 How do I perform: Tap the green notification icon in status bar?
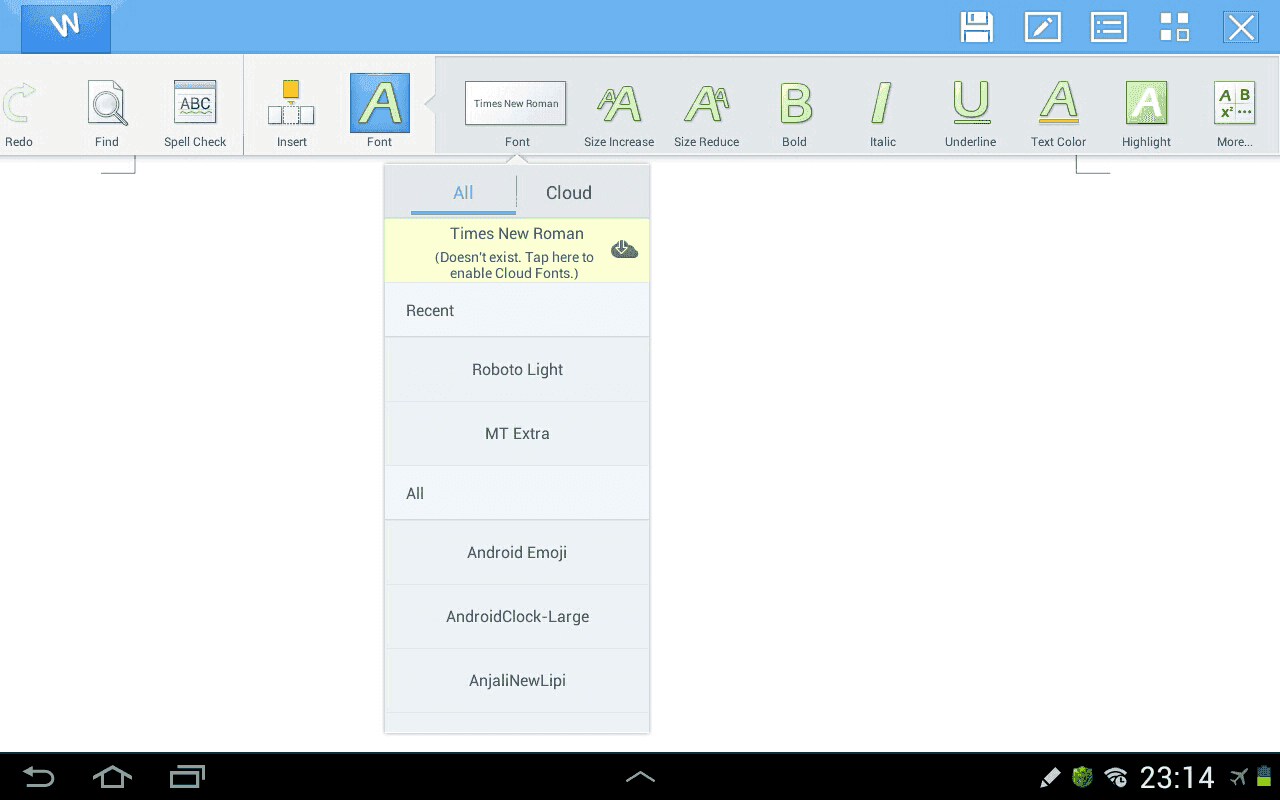[1082, 777]
